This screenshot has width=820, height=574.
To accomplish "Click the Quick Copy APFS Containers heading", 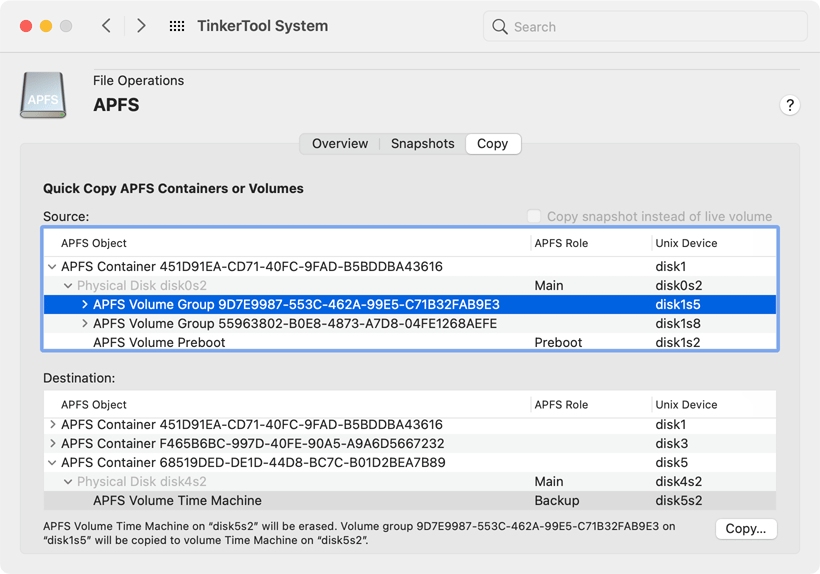I will coord(173,188).
